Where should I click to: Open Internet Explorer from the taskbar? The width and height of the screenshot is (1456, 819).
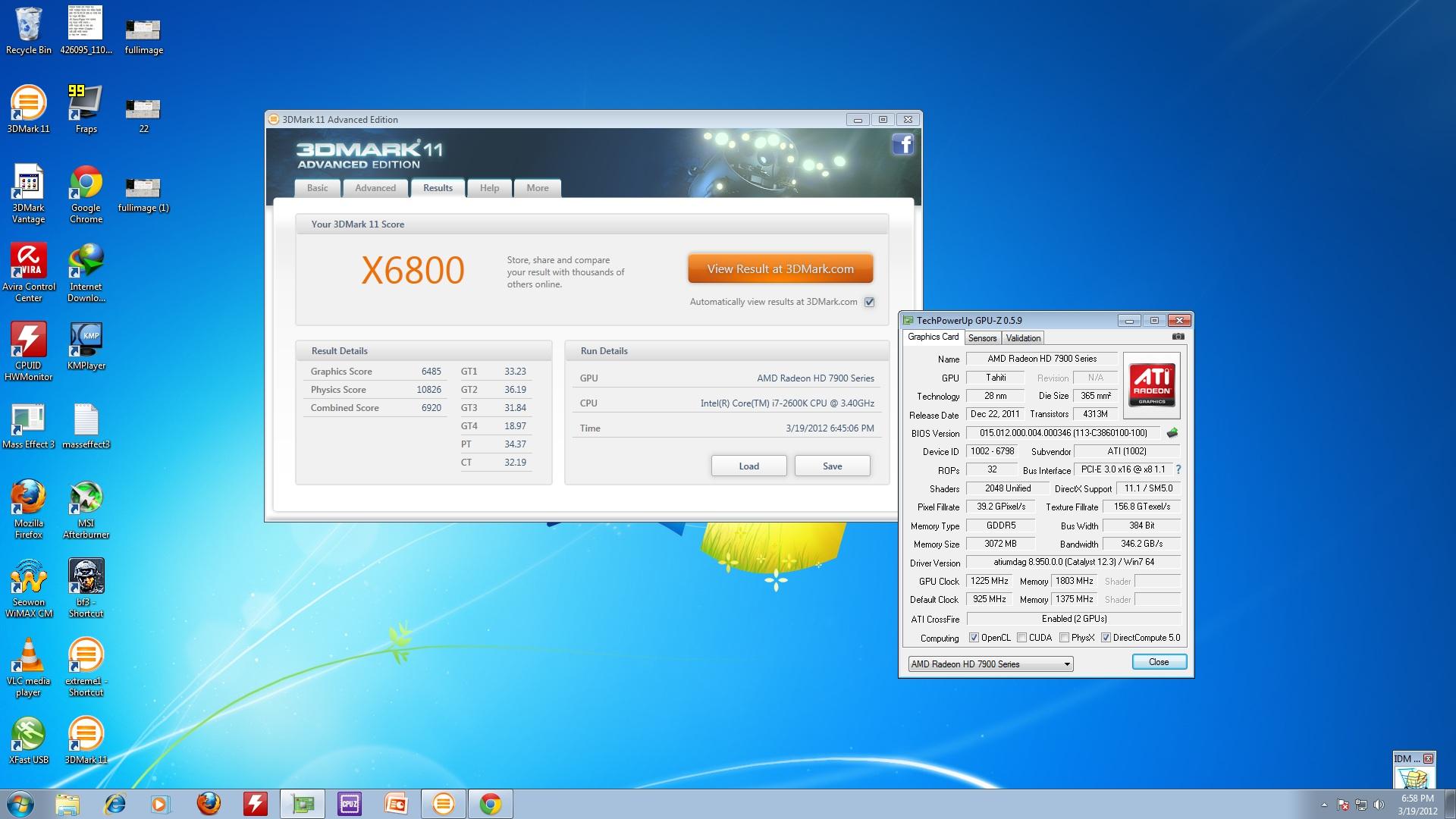tap(115, 804)
